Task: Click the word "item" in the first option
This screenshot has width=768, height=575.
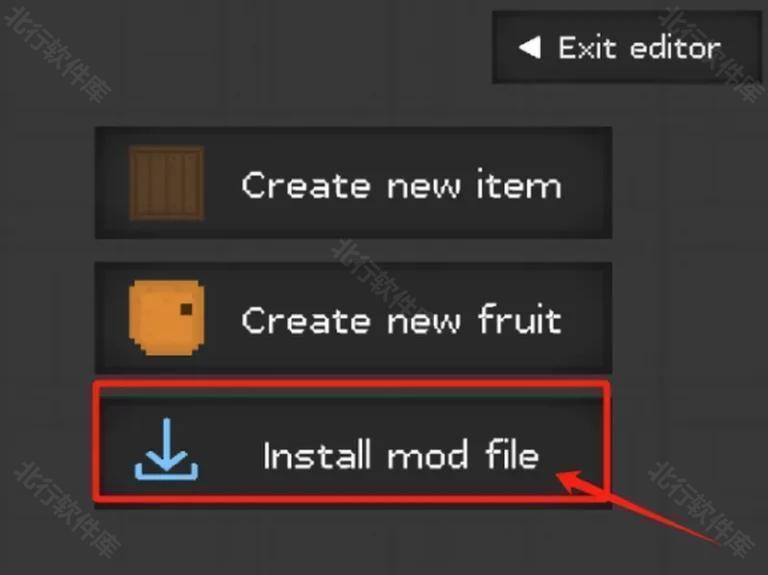Action: 519,185
